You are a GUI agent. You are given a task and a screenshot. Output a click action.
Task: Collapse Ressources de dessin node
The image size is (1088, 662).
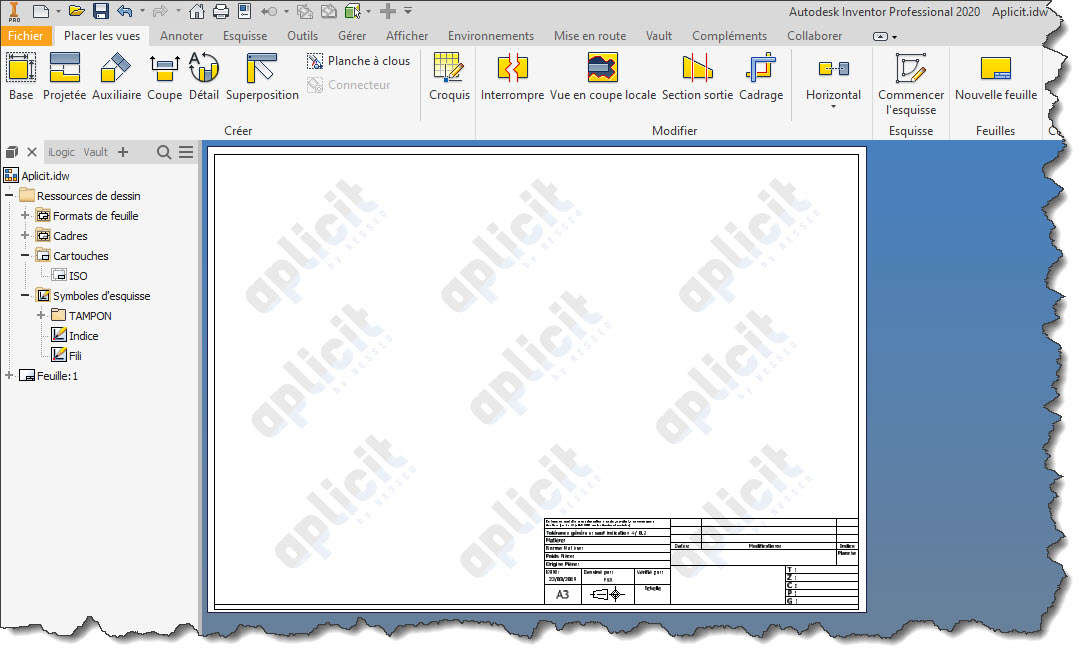click(x=10, y=196)
